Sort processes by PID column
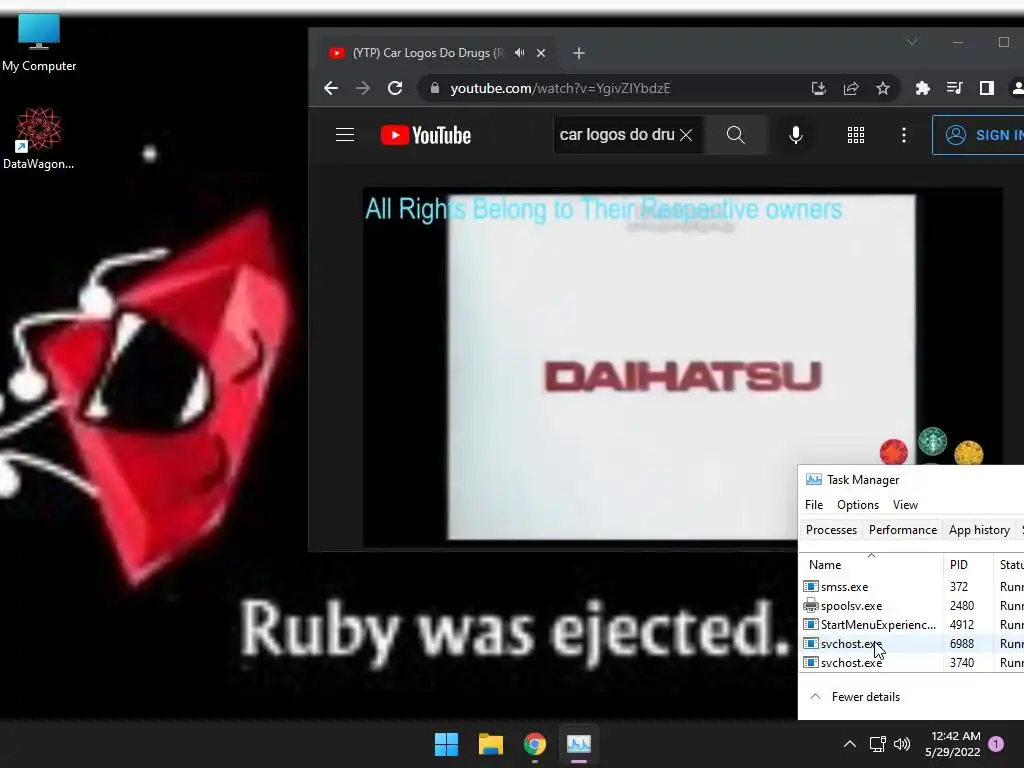The width and height of the screenshot is (1024, 768). point(968,564)
